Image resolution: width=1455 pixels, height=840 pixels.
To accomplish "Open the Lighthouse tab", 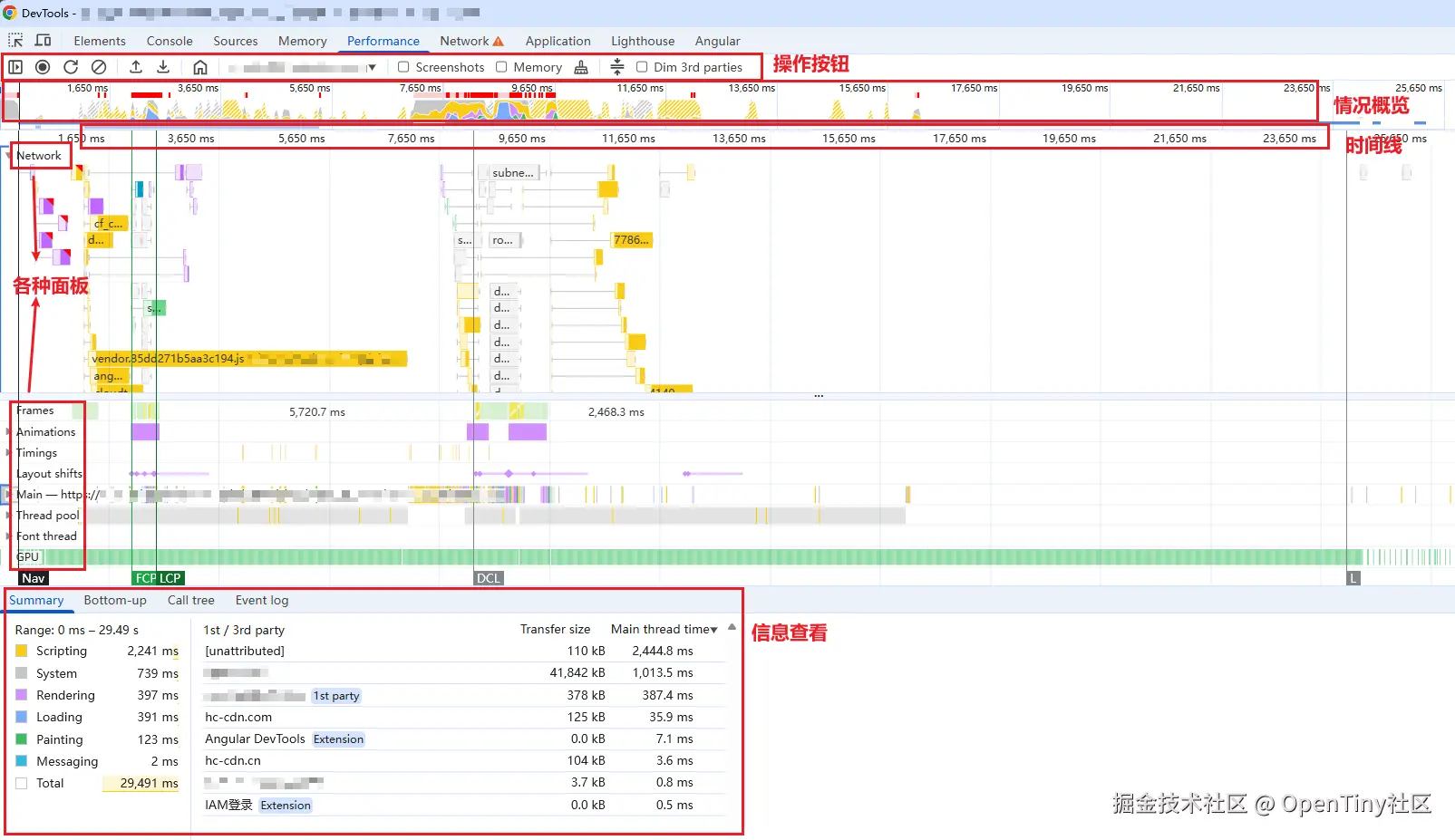I will click(643, 41).
